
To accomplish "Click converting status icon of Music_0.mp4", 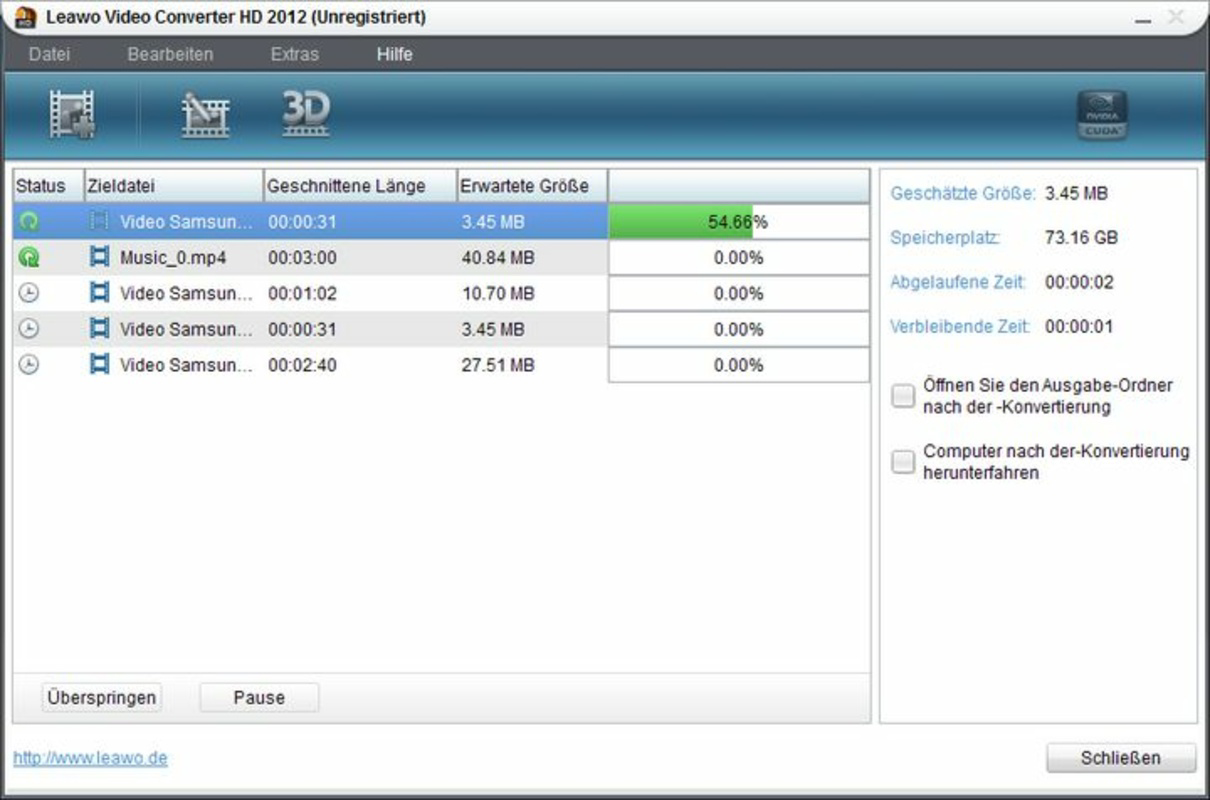I will pos(29,258).
